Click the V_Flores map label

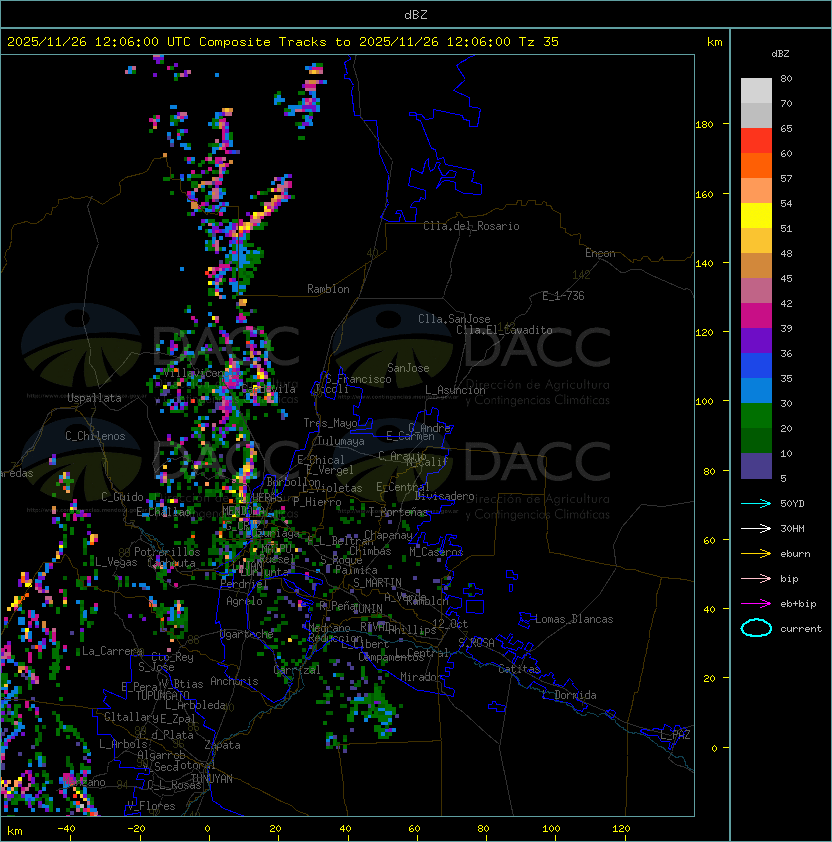tap(151, 806)
